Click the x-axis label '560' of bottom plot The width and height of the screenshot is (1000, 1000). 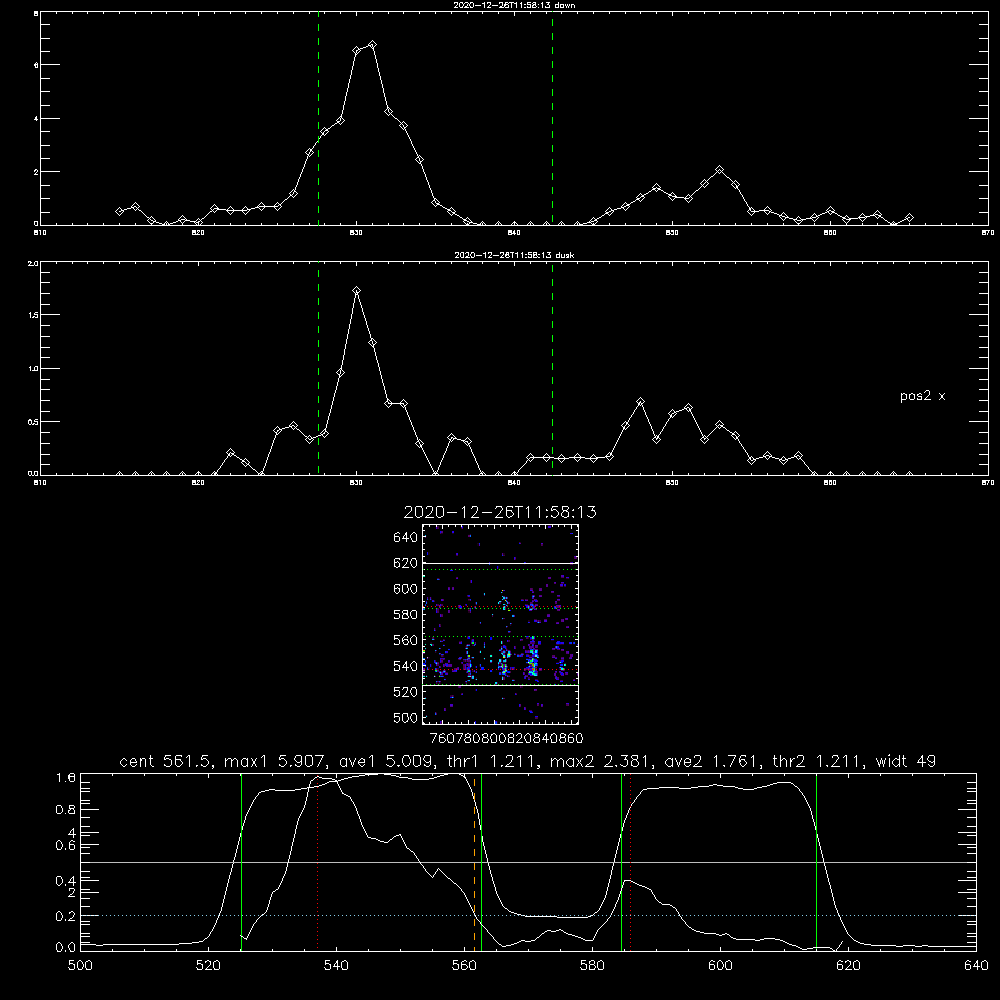click(x=464, y=966)
